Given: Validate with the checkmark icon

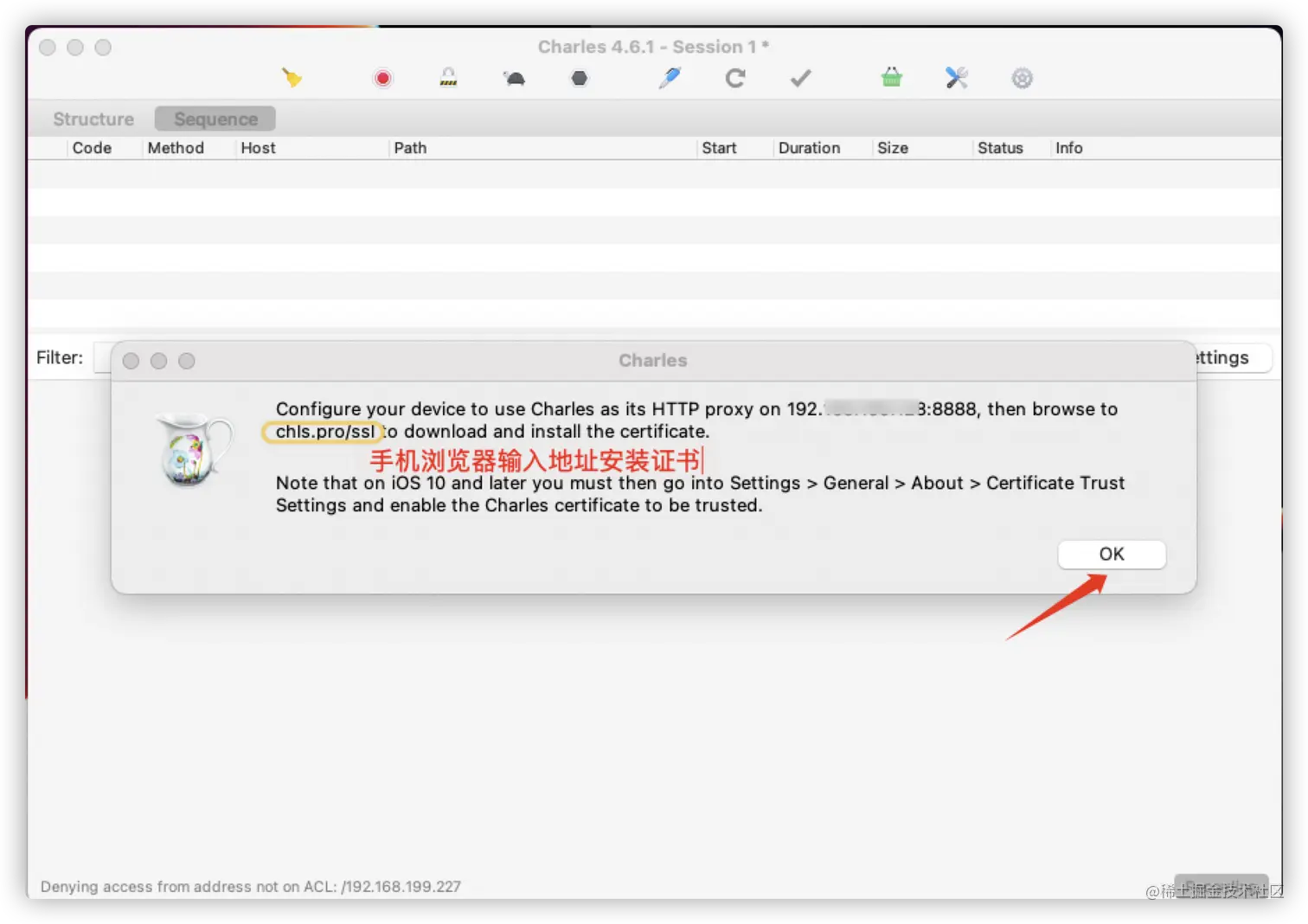Looking at the screenshot, I should [x=801, y=79].
